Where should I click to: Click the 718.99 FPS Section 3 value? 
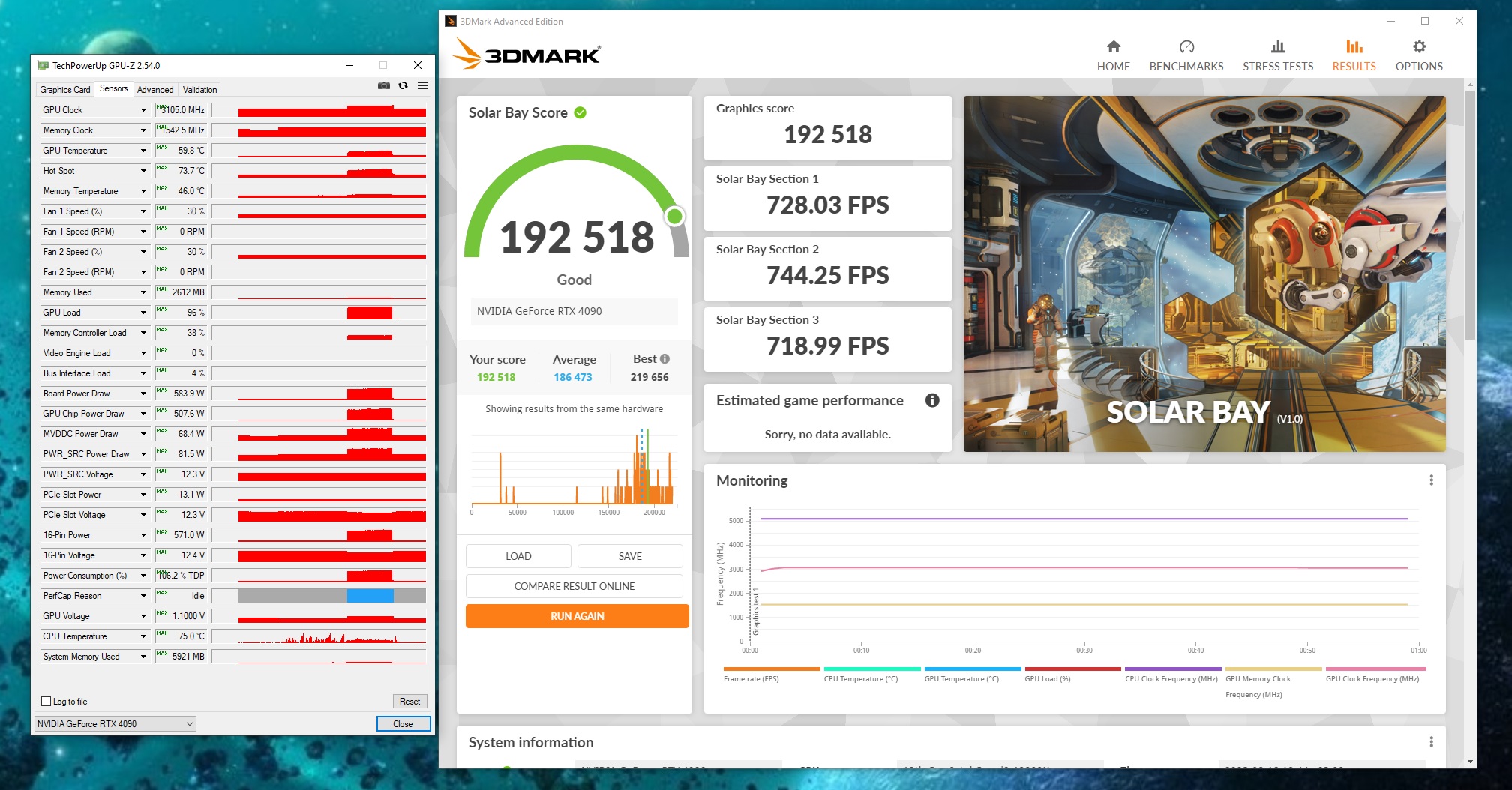click(828, 346)
